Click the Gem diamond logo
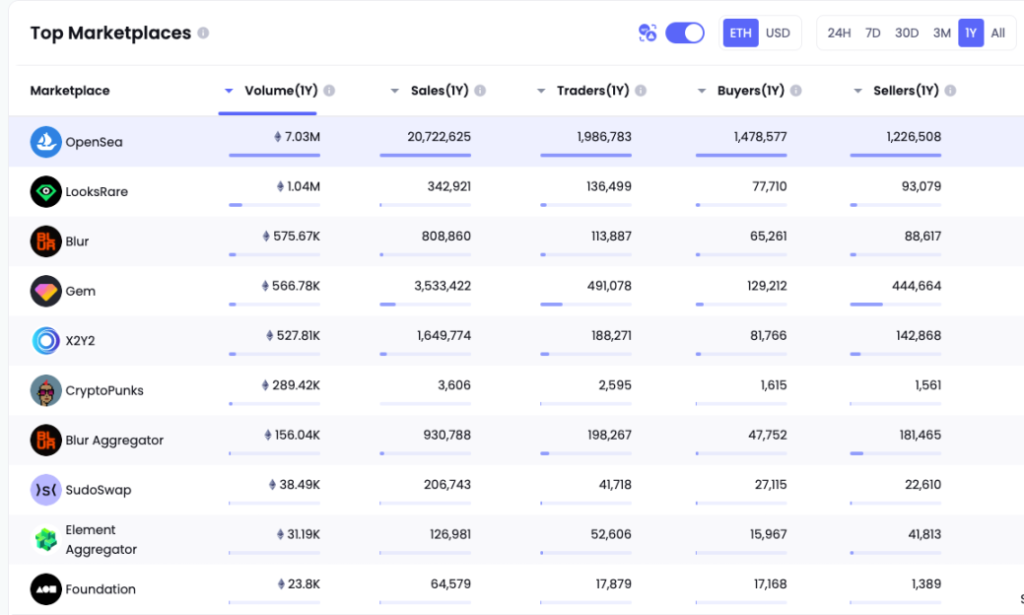Screen dimensions: 1024x615 (x=46, y=291)
